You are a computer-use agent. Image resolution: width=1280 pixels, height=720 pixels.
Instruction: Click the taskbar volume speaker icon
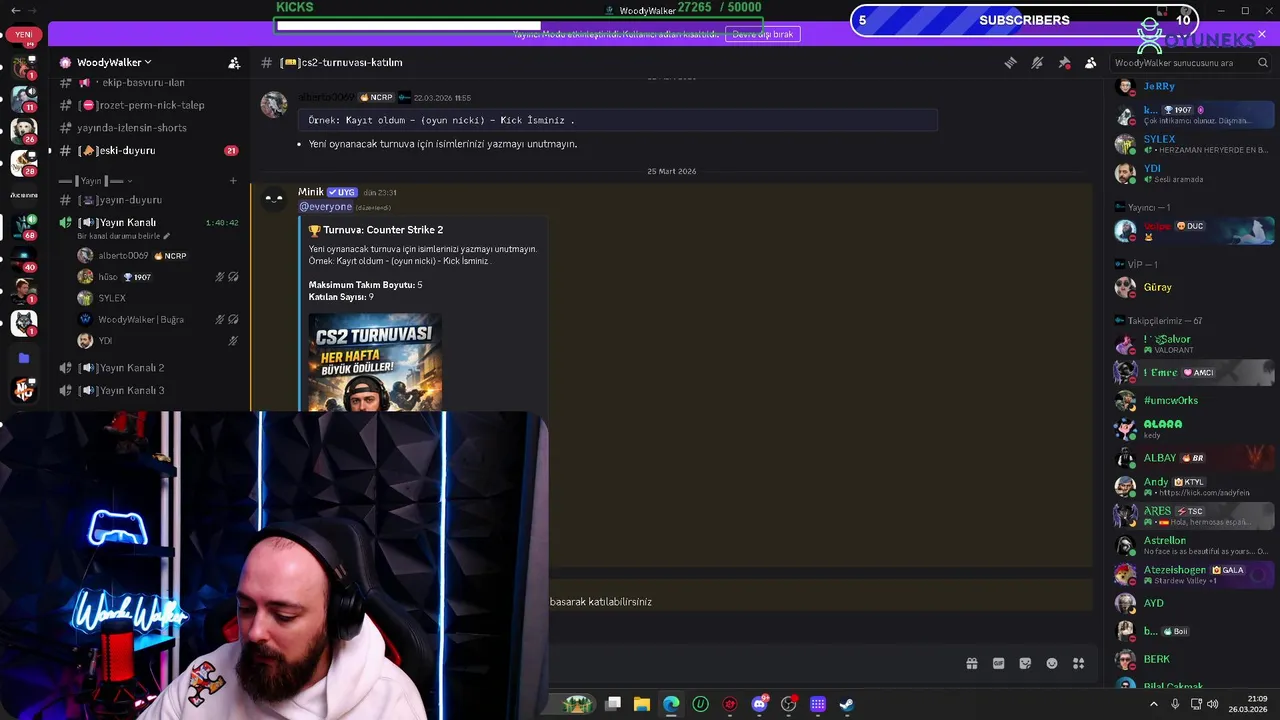pos(1213,704)
